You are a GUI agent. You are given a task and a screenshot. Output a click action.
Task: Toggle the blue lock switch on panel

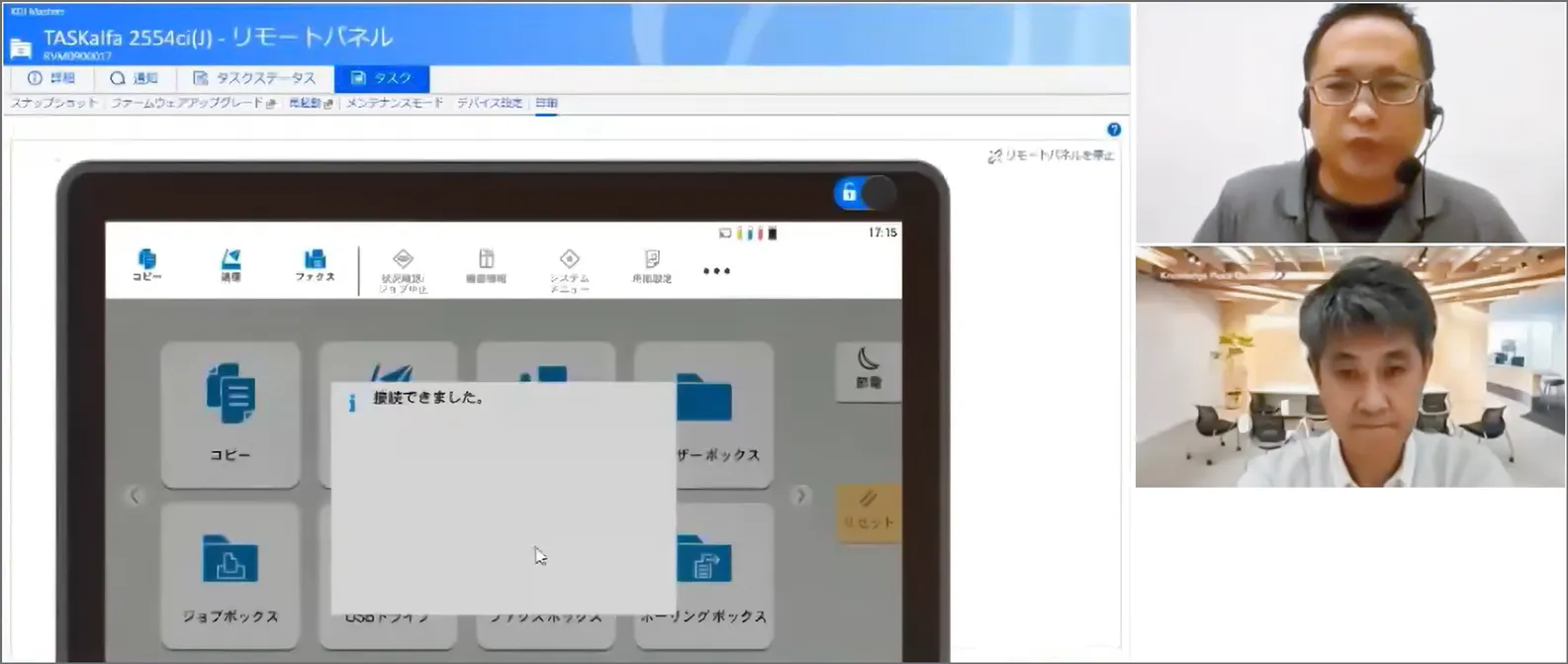pyautogui.click(x=865, y=193)
